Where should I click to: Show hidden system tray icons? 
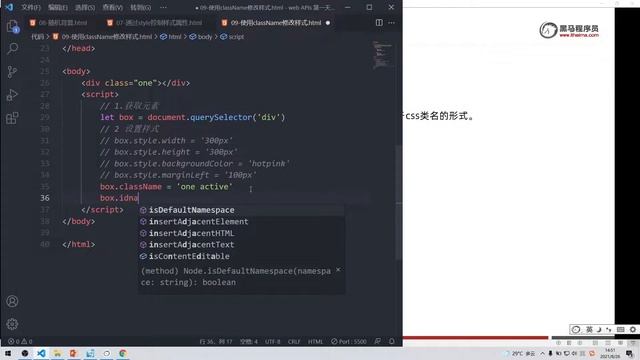(x=542, y=353)
